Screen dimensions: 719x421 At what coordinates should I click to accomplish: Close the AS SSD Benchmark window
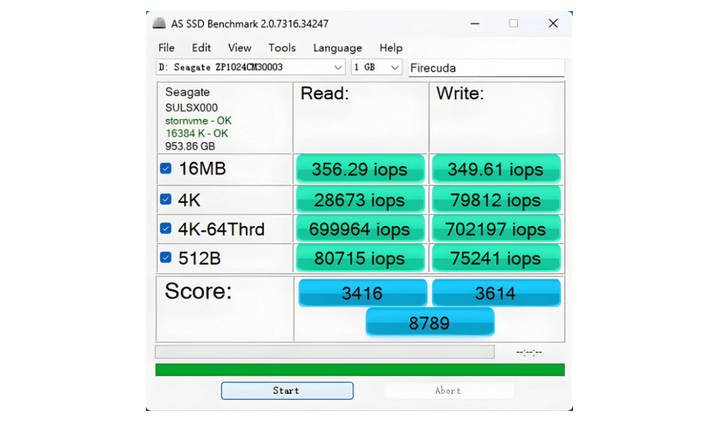tap(553, 23)
